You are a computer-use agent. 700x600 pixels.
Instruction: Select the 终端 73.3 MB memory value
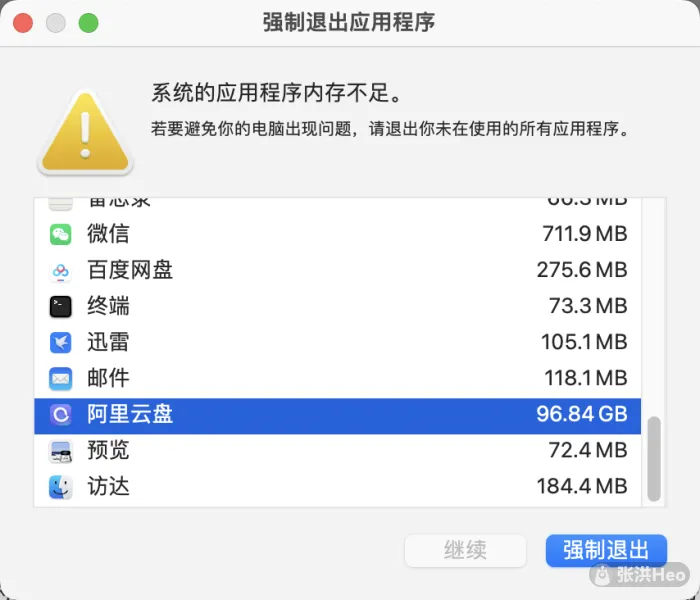coord(588,306)
